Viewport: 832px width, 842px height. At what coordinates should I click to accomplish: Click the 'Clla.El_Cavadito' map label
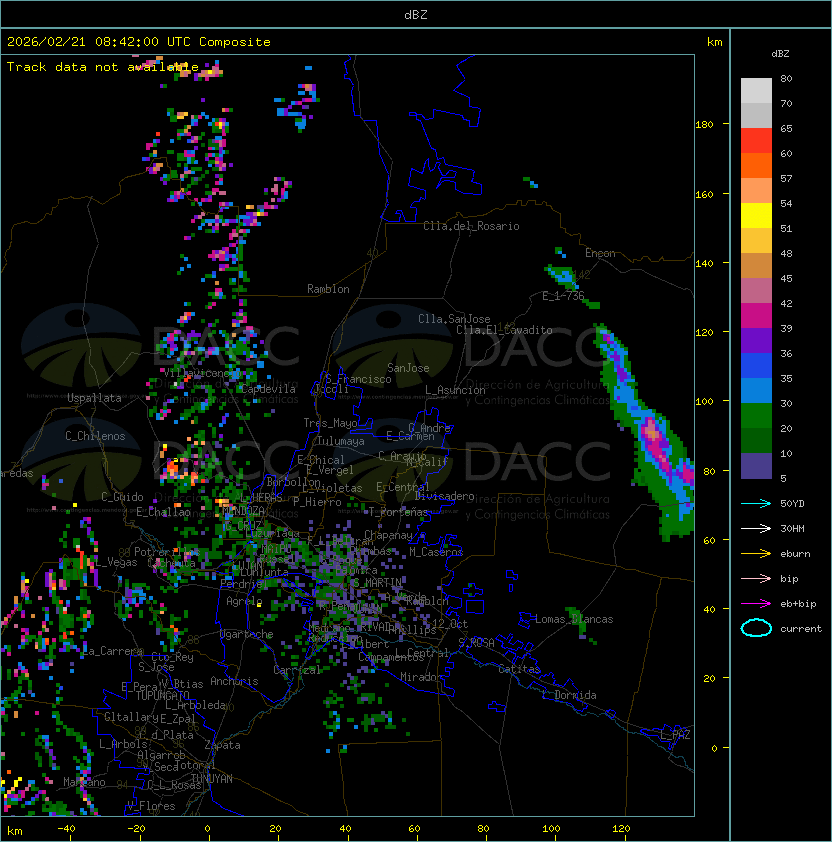click(x=504, y=330)
